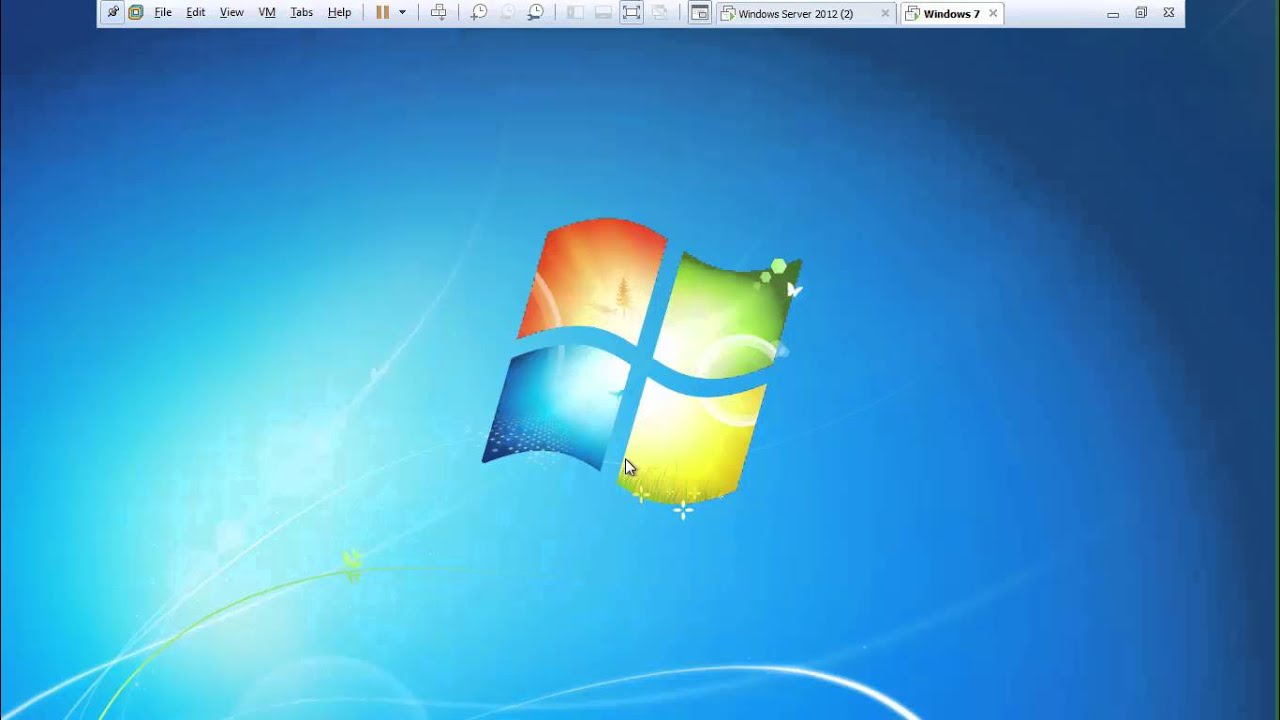The width and height of the screenshot is (1280, 720).
Task: Close the Windows 7 tab
Action: click(993, 14)
